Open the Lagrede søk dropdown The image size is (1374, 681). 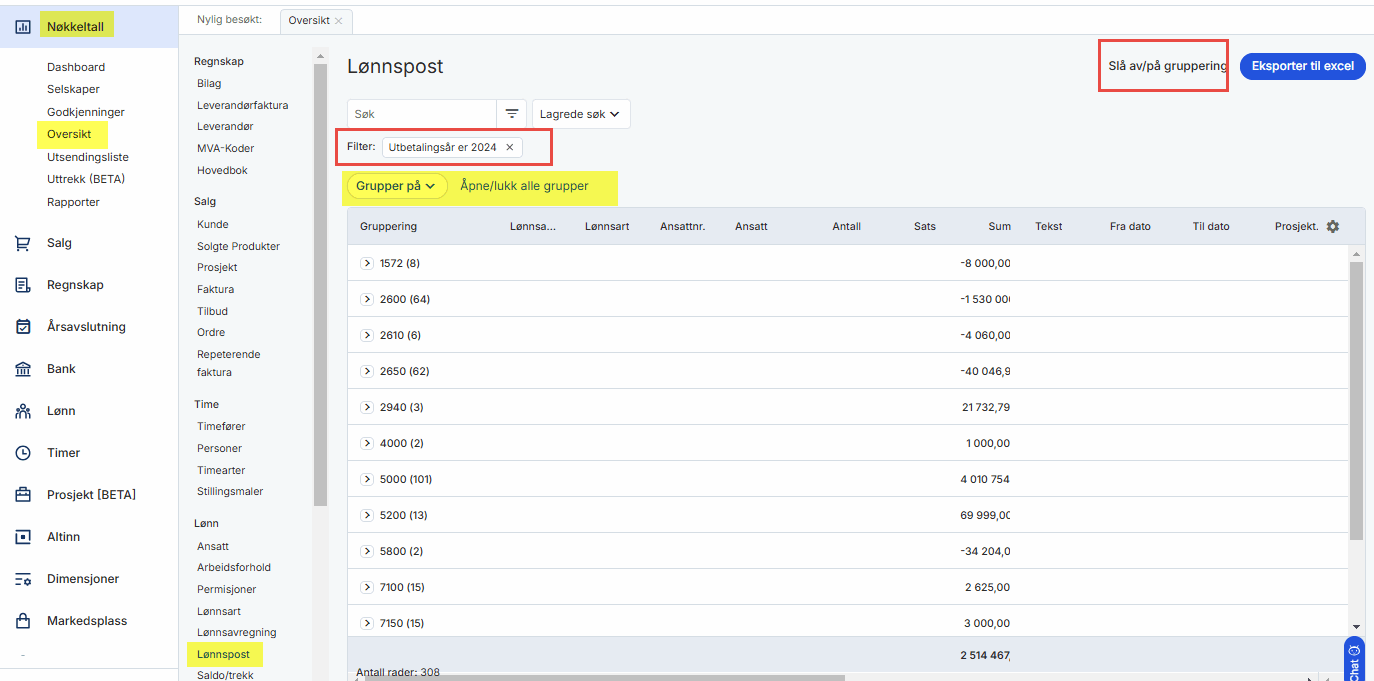tap(580, 114)
